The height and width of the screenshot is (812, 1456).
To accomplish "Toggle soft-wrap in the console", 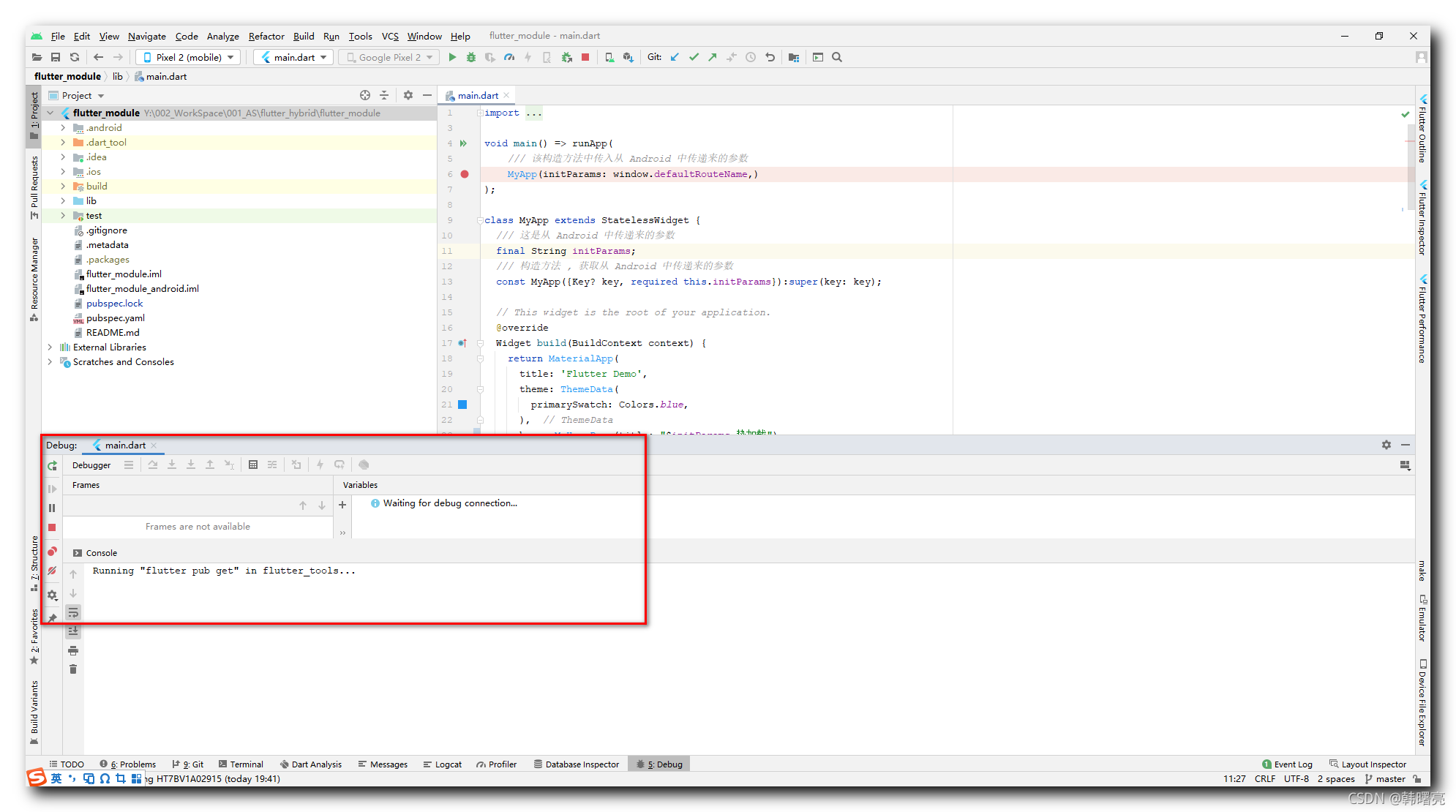I will (x=73, y=612).
